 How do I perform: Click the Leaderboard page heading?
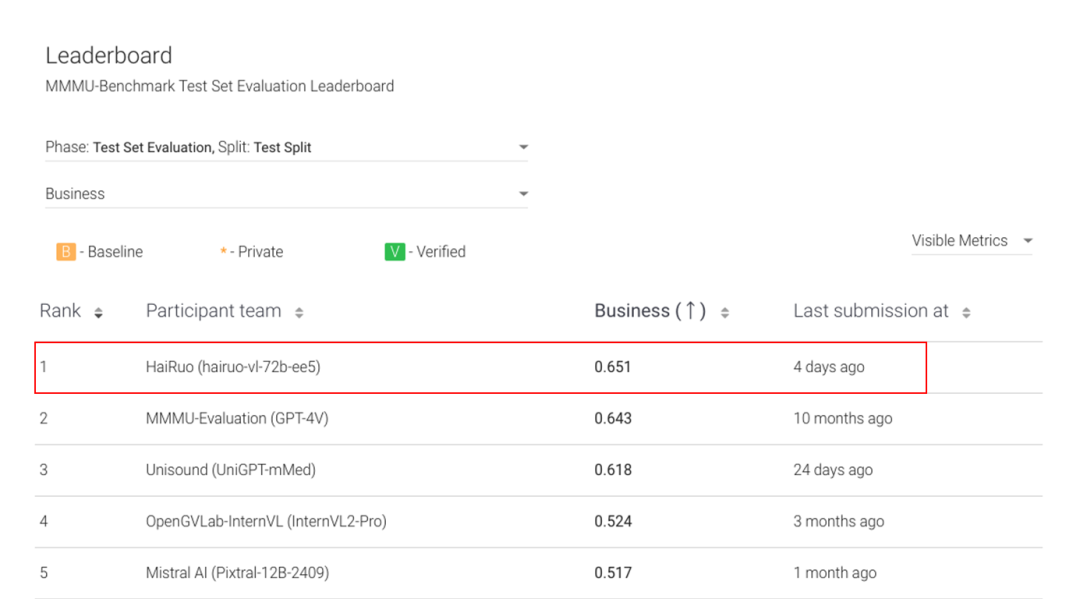click(x=109, y=56)
